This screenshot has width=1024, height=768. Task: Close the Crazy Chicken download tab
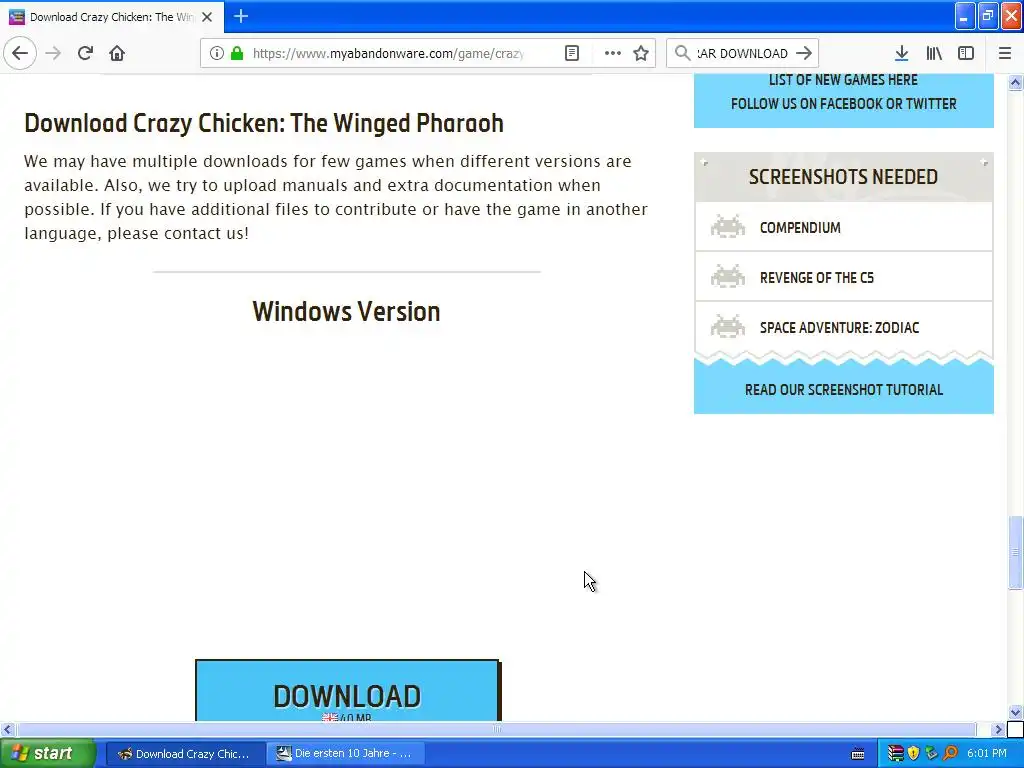pos(207,17)
